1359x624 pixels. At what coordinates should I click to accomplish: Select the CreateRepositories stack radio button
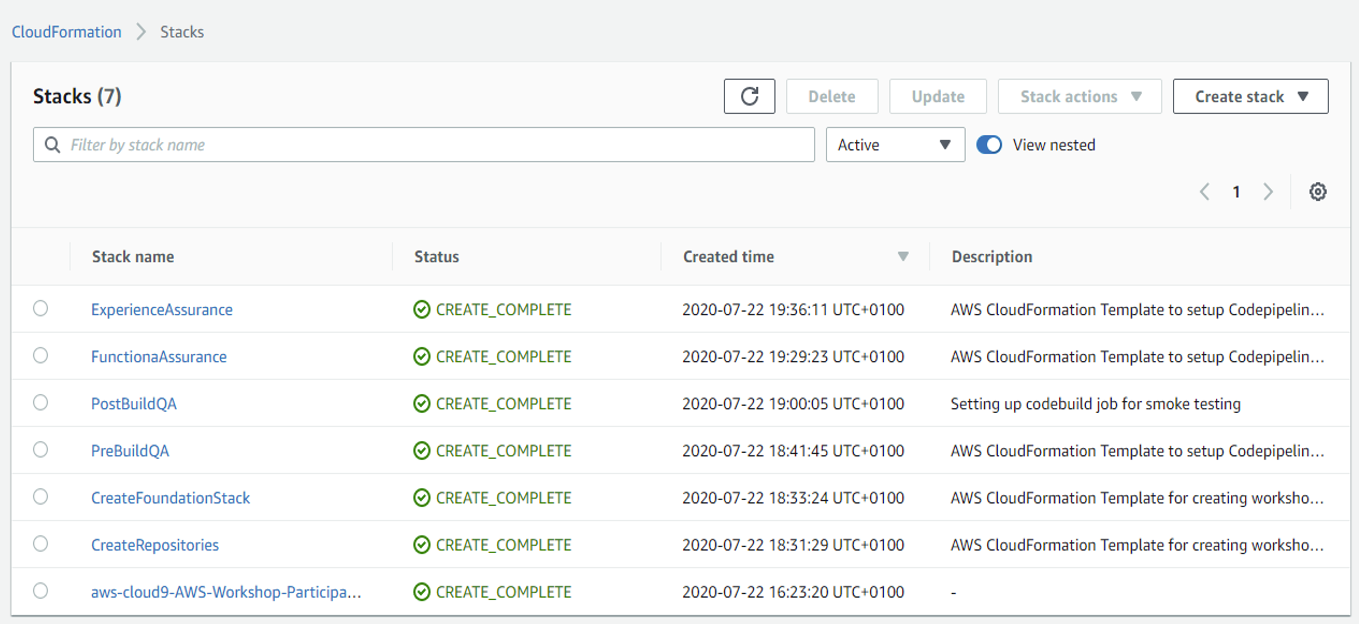[40, 544]
